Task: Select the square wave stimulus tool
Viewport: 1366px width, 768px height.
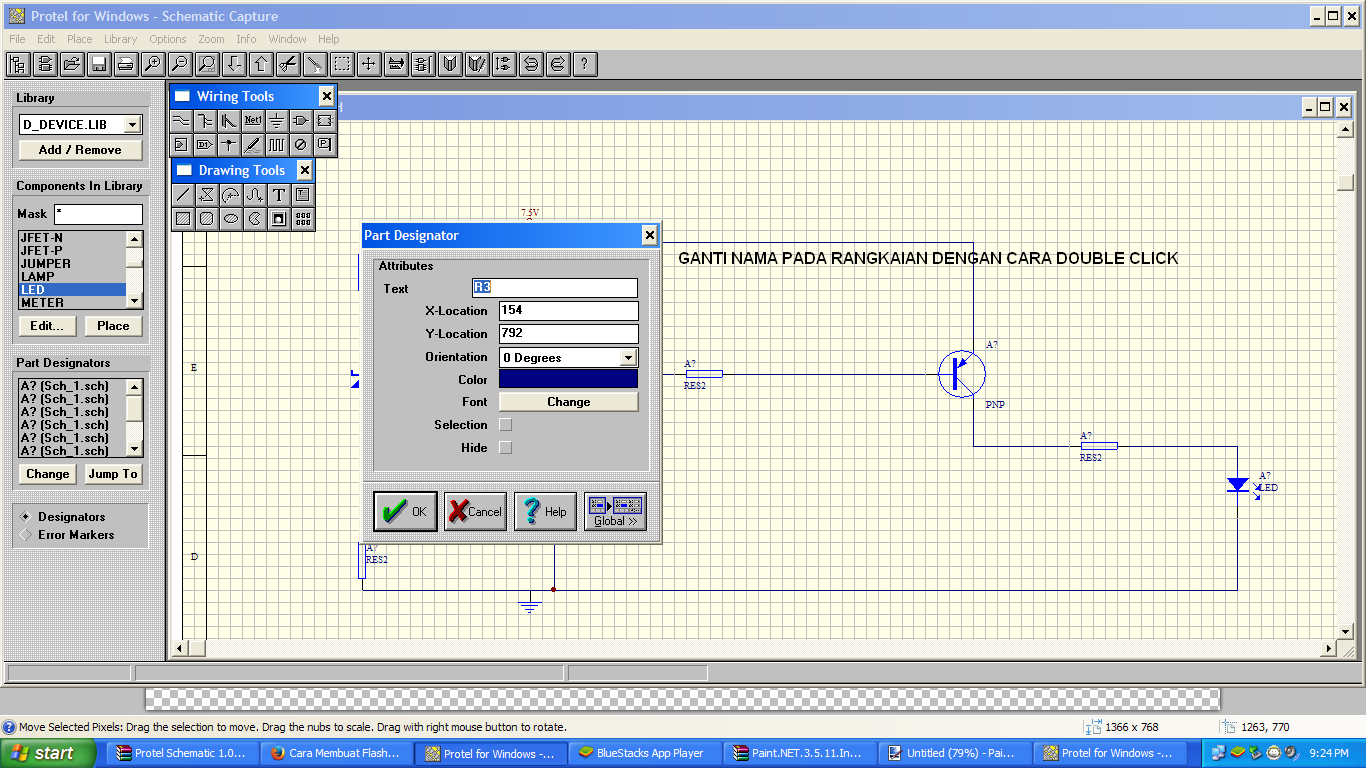Action: [x=277, y=144]
